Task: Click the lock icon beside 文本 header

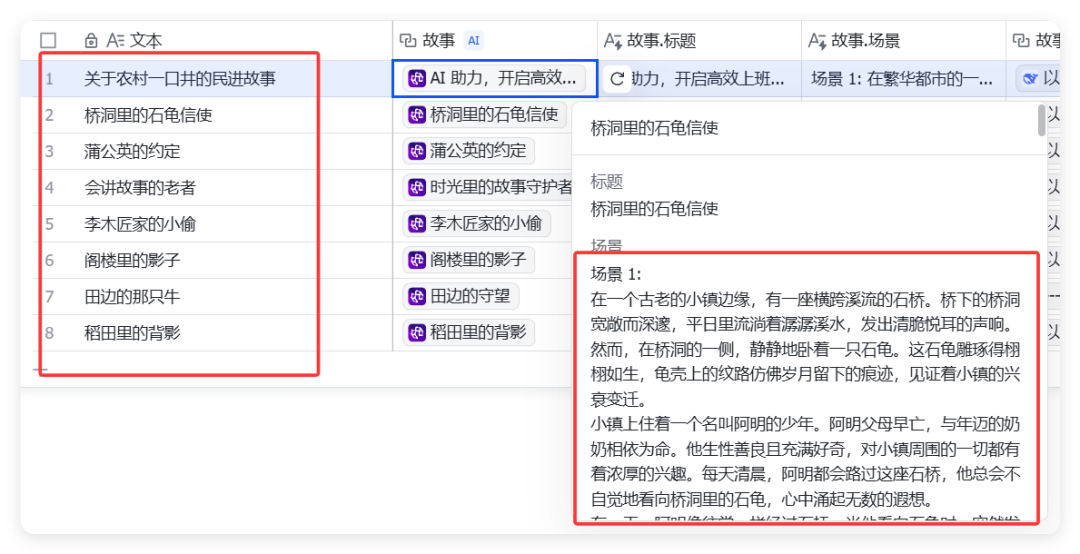Action: (x=91, y=41)
